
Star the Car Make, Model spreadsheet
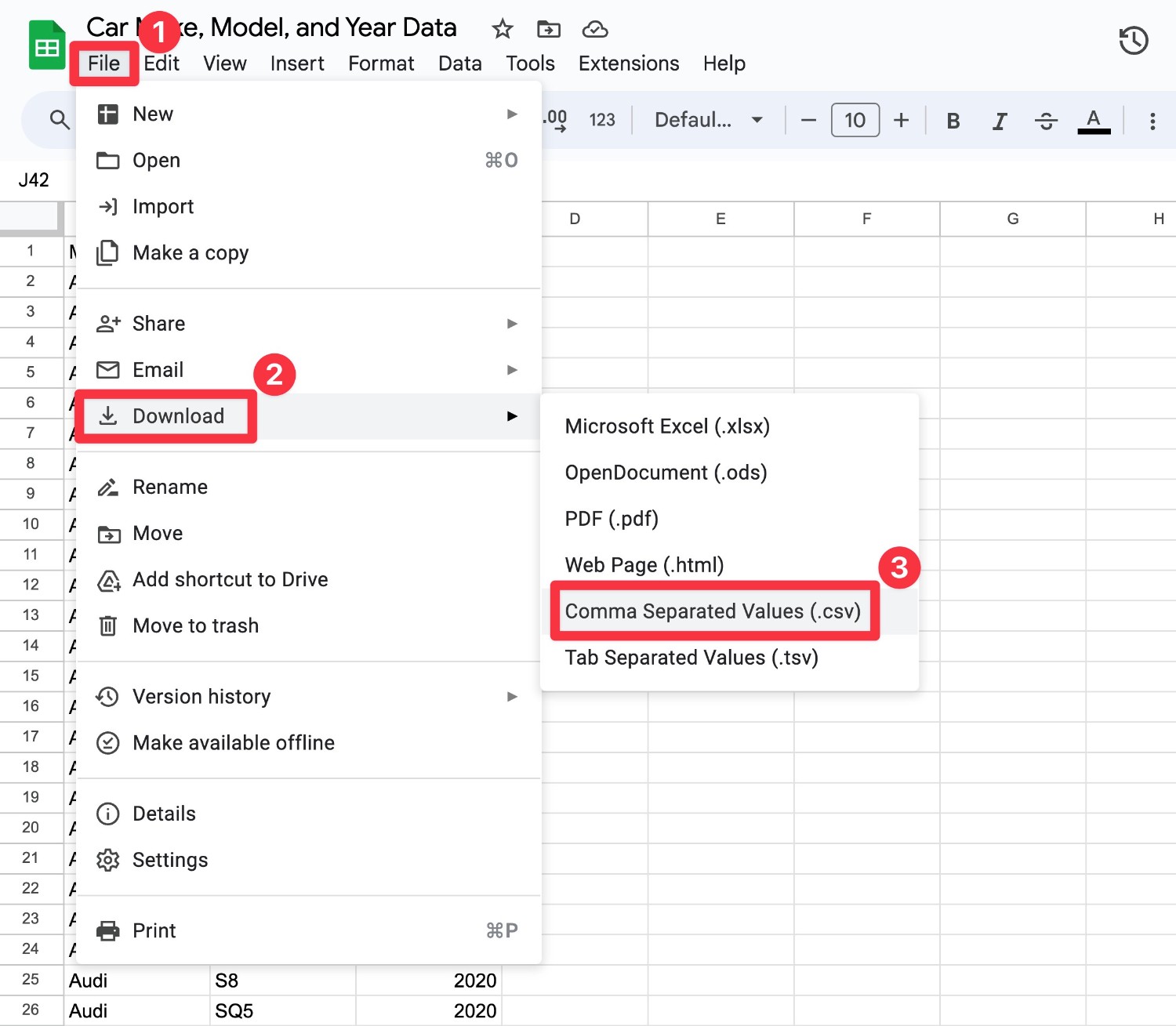point(502,30)
